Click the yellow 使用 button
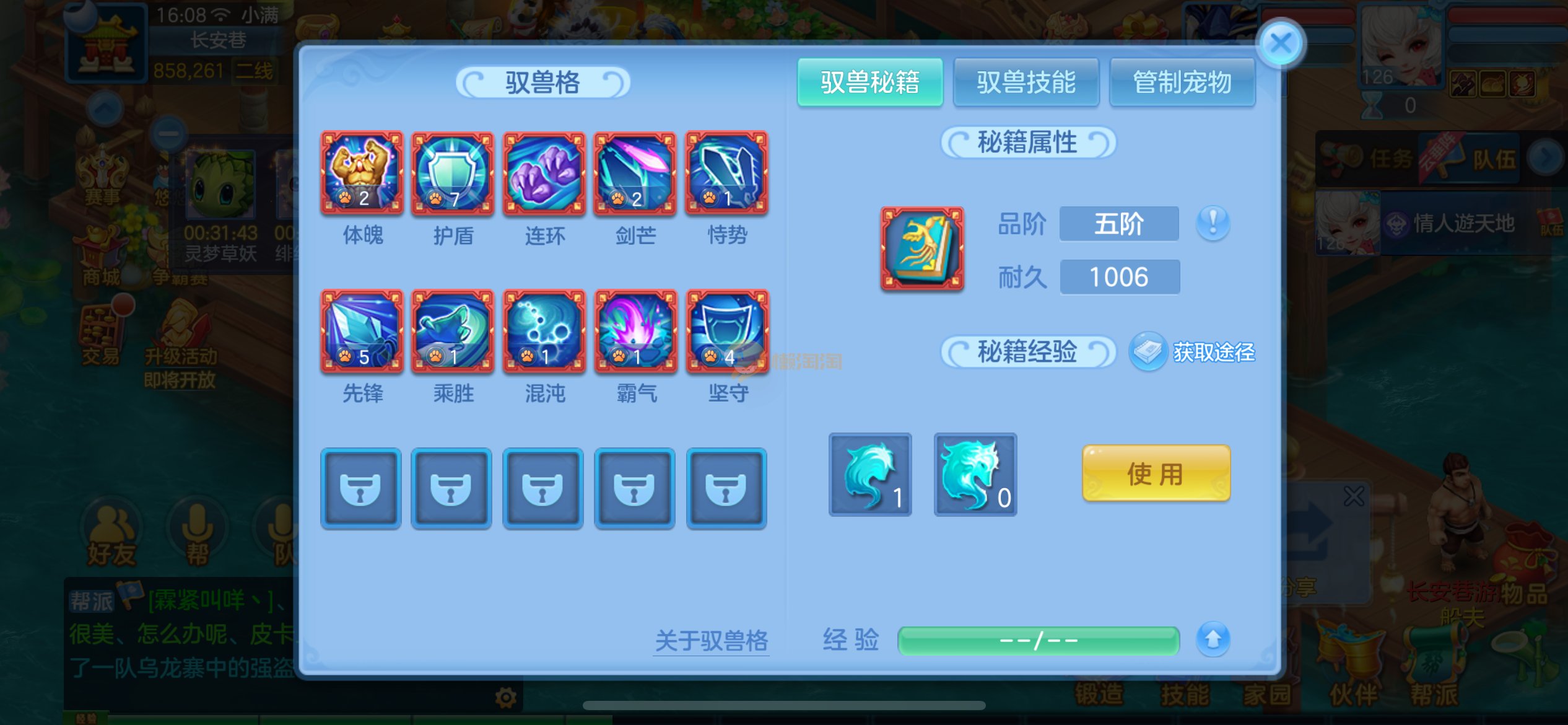Viewport: 1568px width, 725px height. [1156, 473]
